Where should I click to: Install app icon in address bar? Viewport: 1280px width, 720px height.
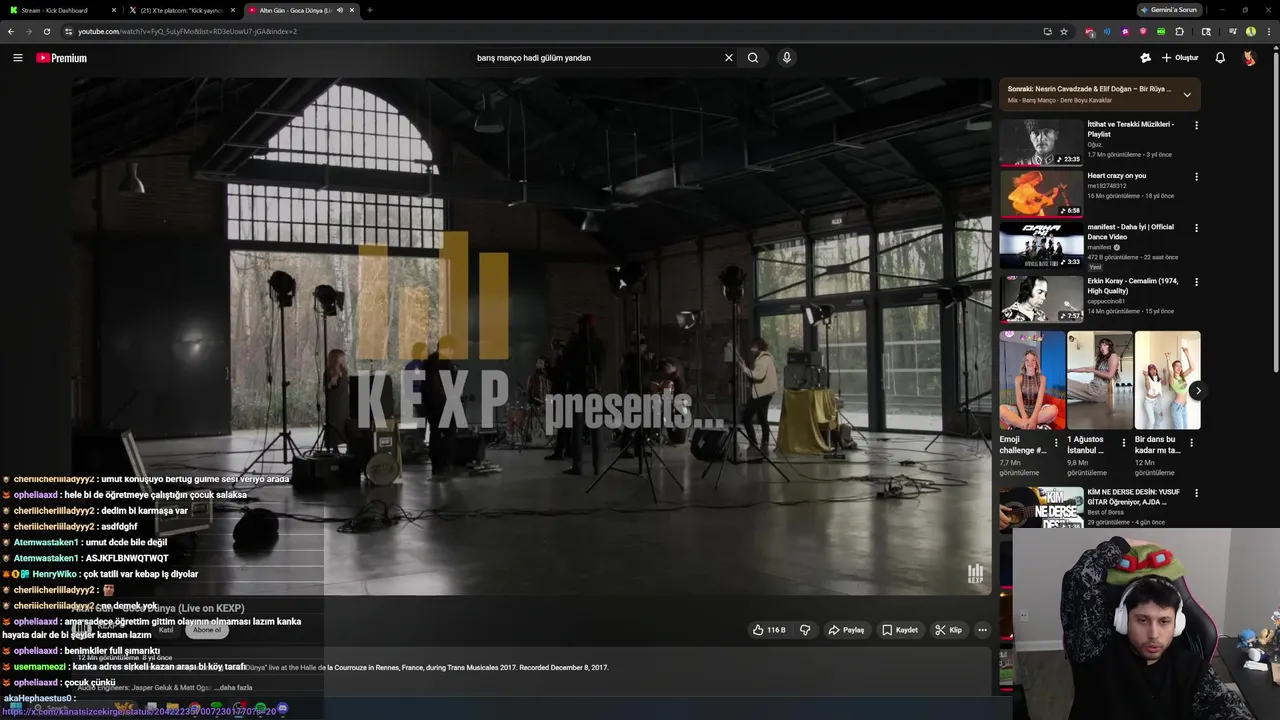click(1048, 31)
